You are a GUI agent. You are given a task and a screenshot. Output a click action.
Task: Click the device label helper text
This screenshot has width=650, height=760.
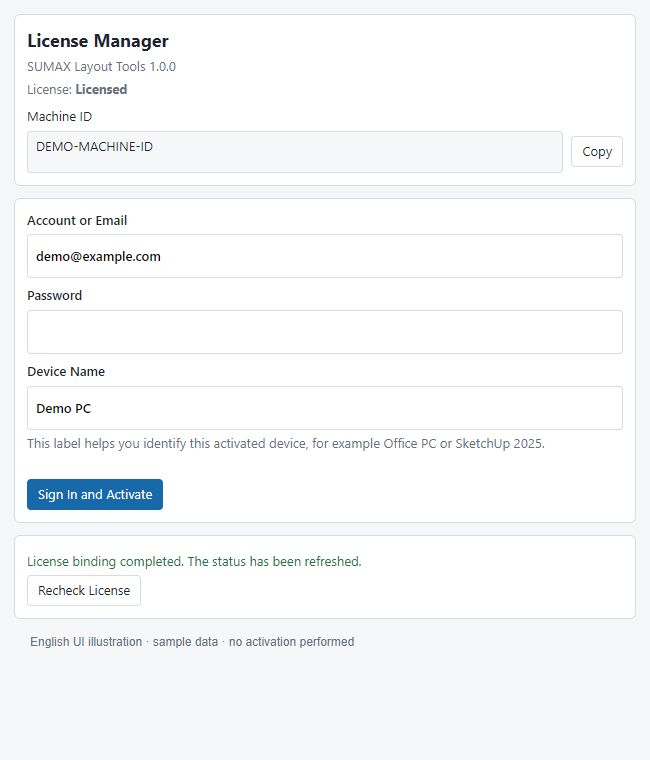(x=286, y=443)
